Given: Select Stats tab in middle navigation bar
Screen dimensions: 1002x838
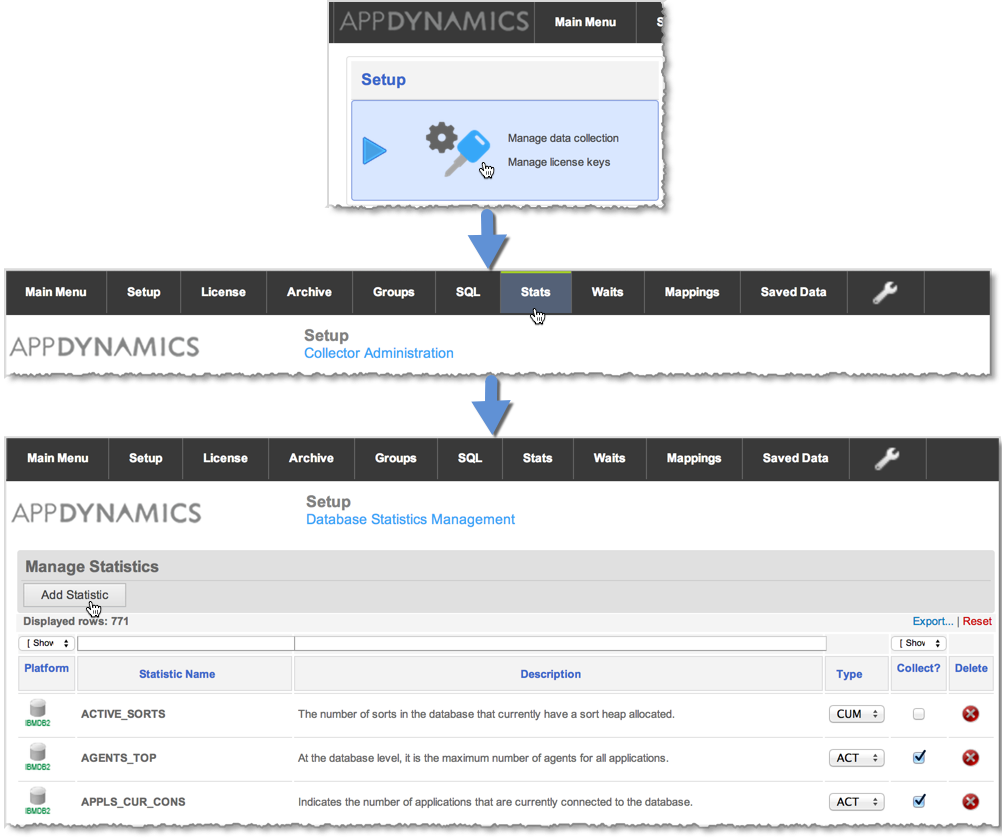Looking at the screenshot, I should click(x=536, y=292).
